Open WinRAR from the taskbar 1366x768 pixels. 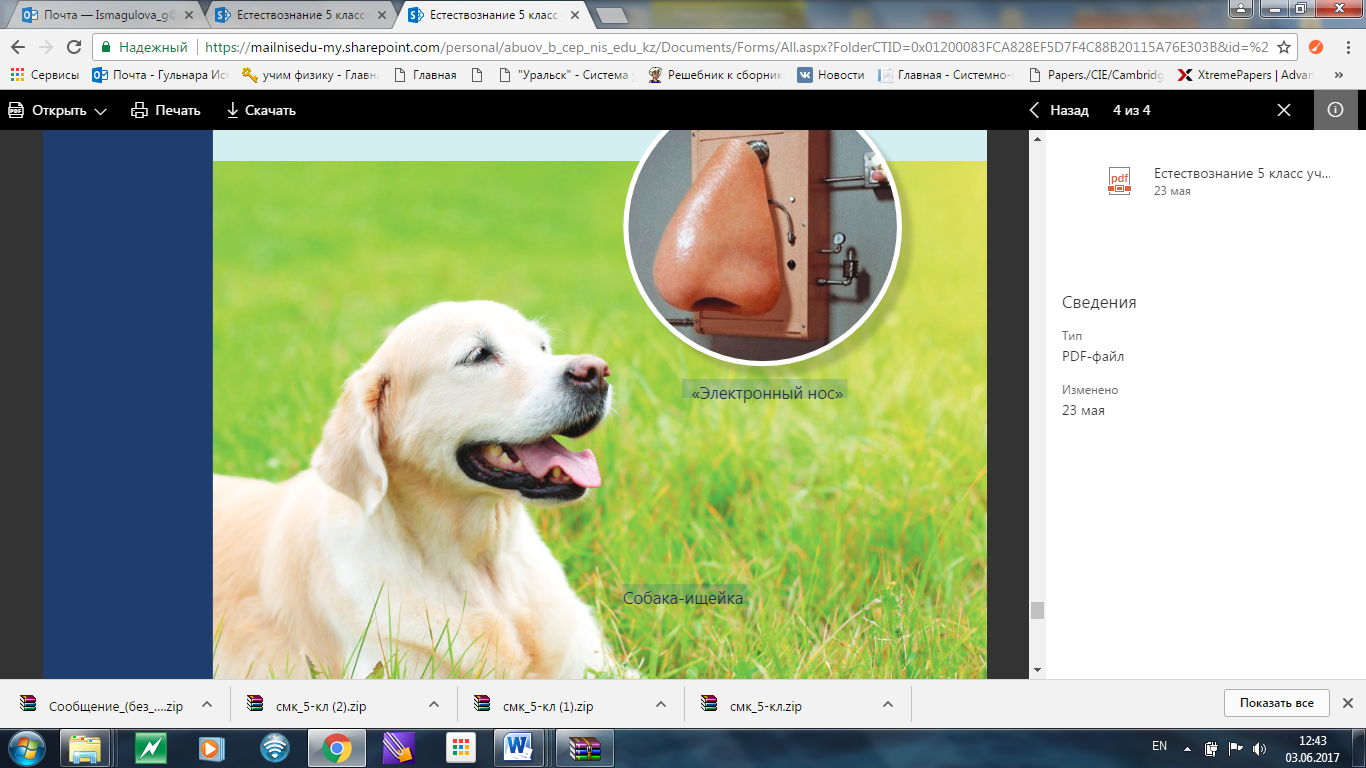(584, 748)
